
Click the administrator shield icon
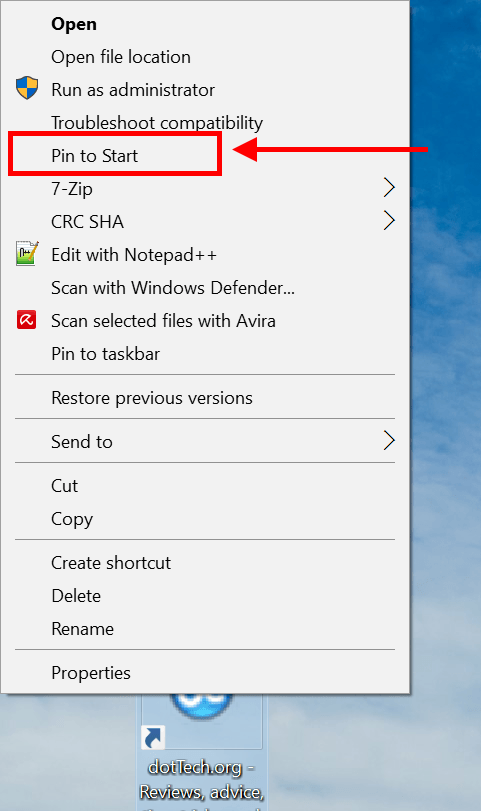(27, 88)
